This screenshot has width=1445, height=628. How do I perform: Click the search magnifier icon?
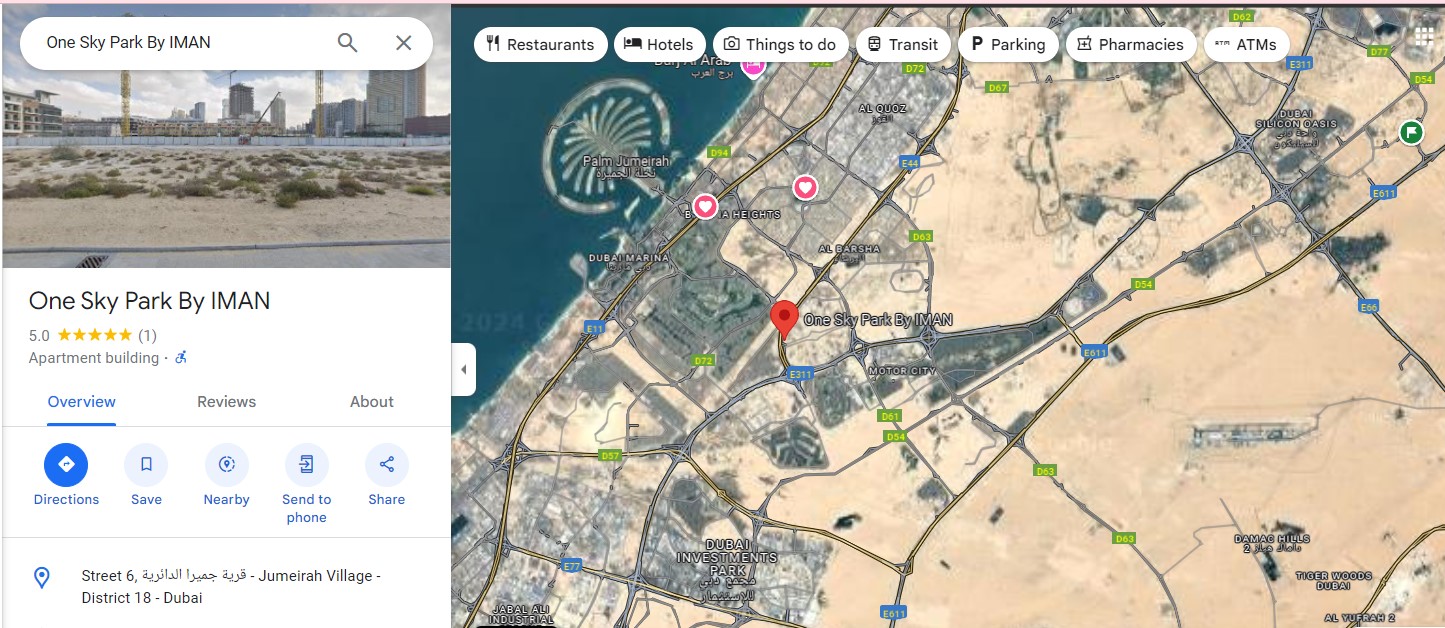[347, 43]
